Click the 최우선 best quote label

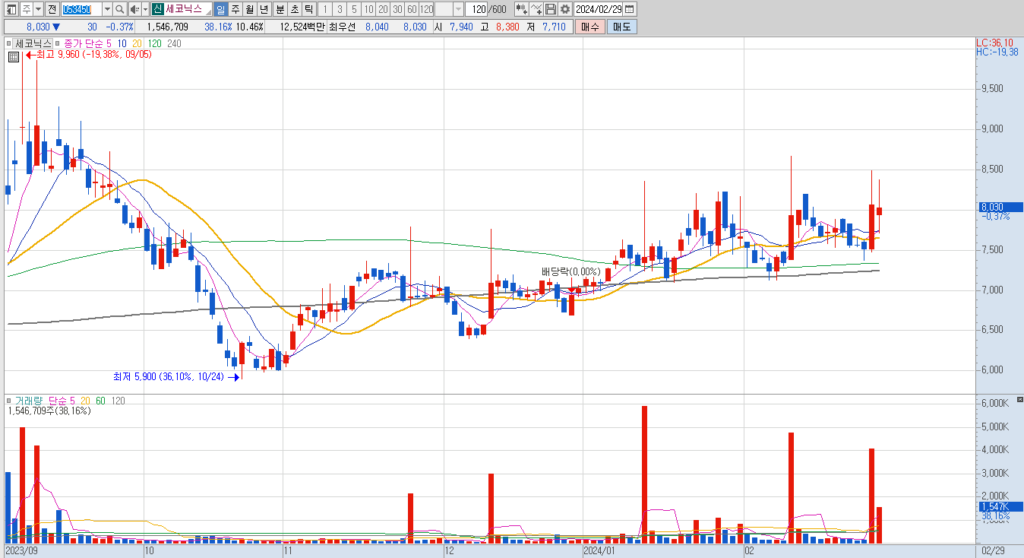[341, 27]
